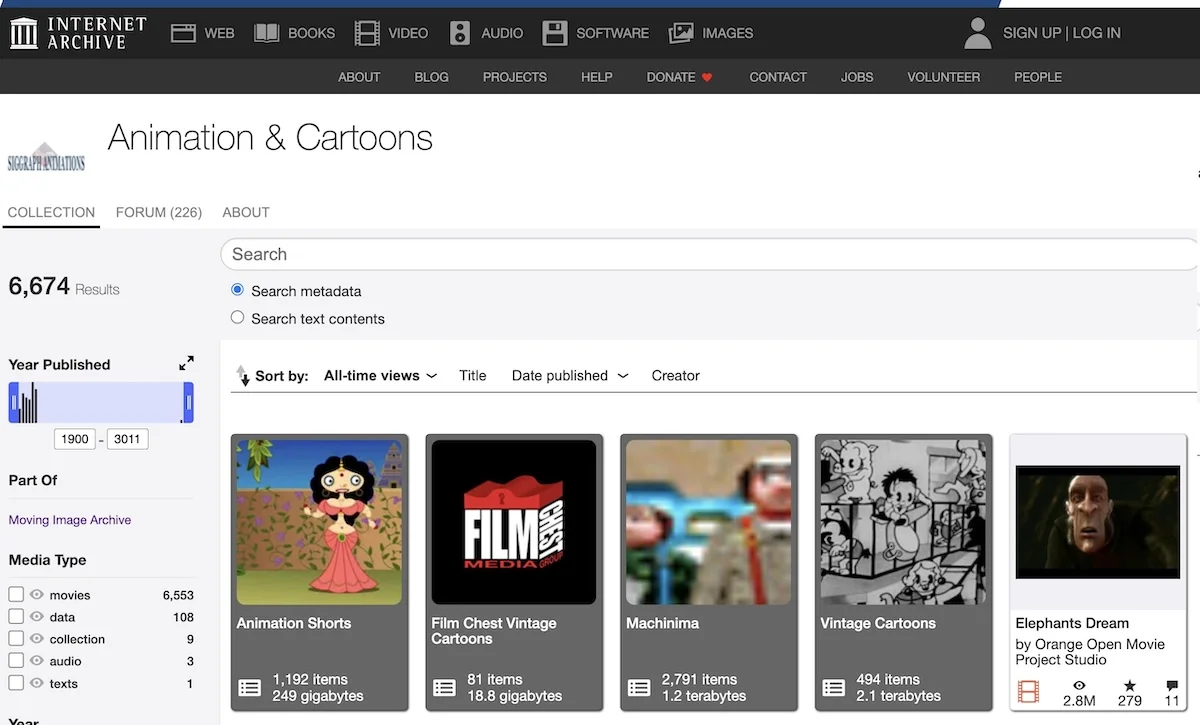Click the Log In link
The height and width of the screenshot is (725, 1200).
[1097, 33]
